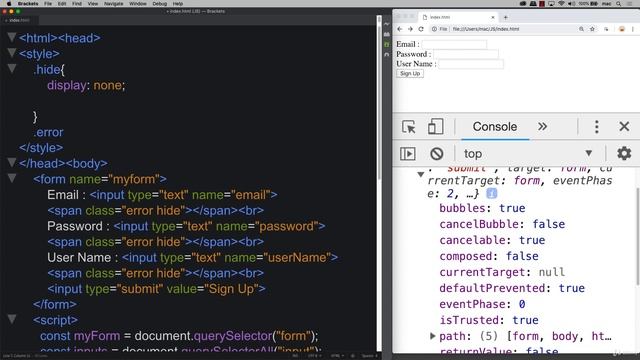The image size is (640, 360).
Task: Click the 'cancelBubble: false' console row
Action: pos(502,224)
